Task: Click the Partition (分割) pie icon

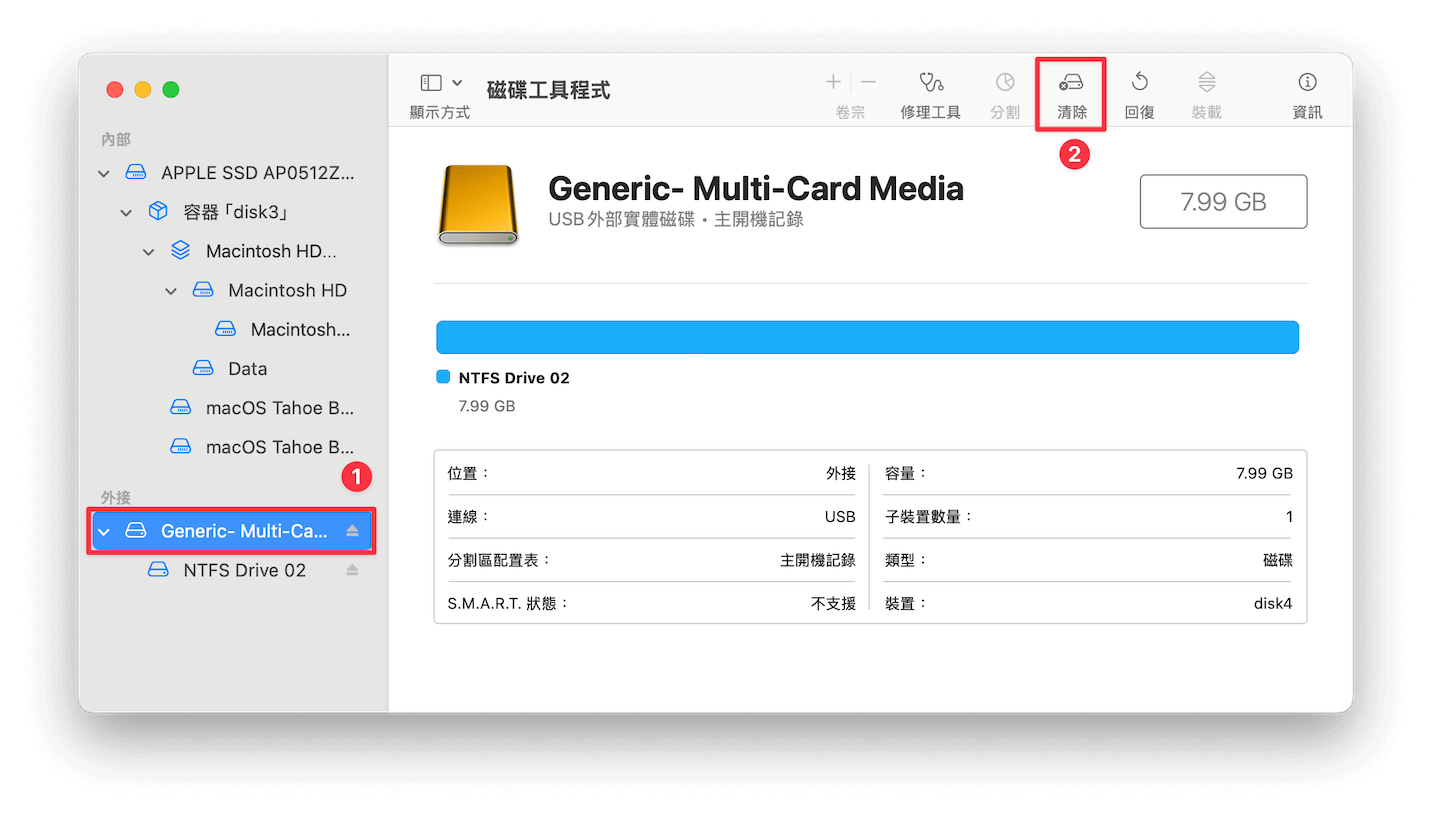Action: [1005, 82]
